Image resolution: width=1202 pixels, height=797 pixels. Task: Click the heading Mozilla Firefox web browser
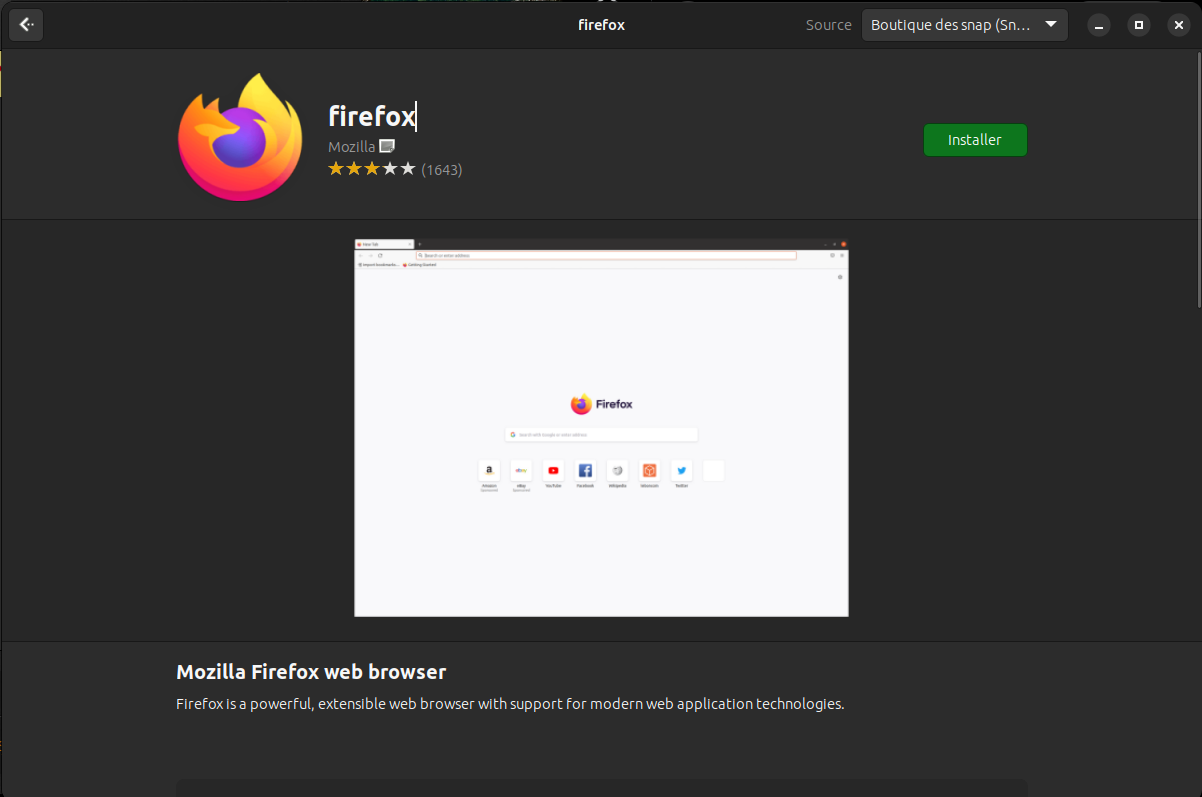click(311, 671)
